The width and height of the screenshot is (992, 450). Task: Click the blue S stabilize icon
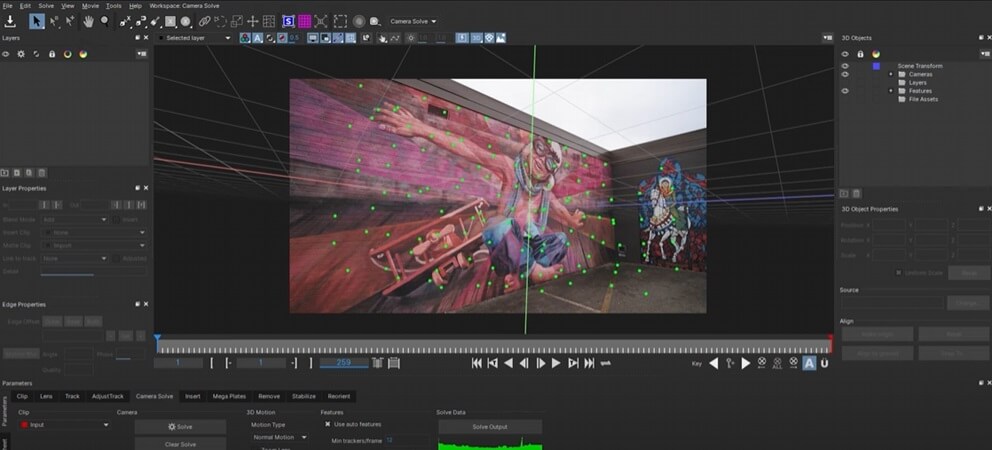coord(288,20)
